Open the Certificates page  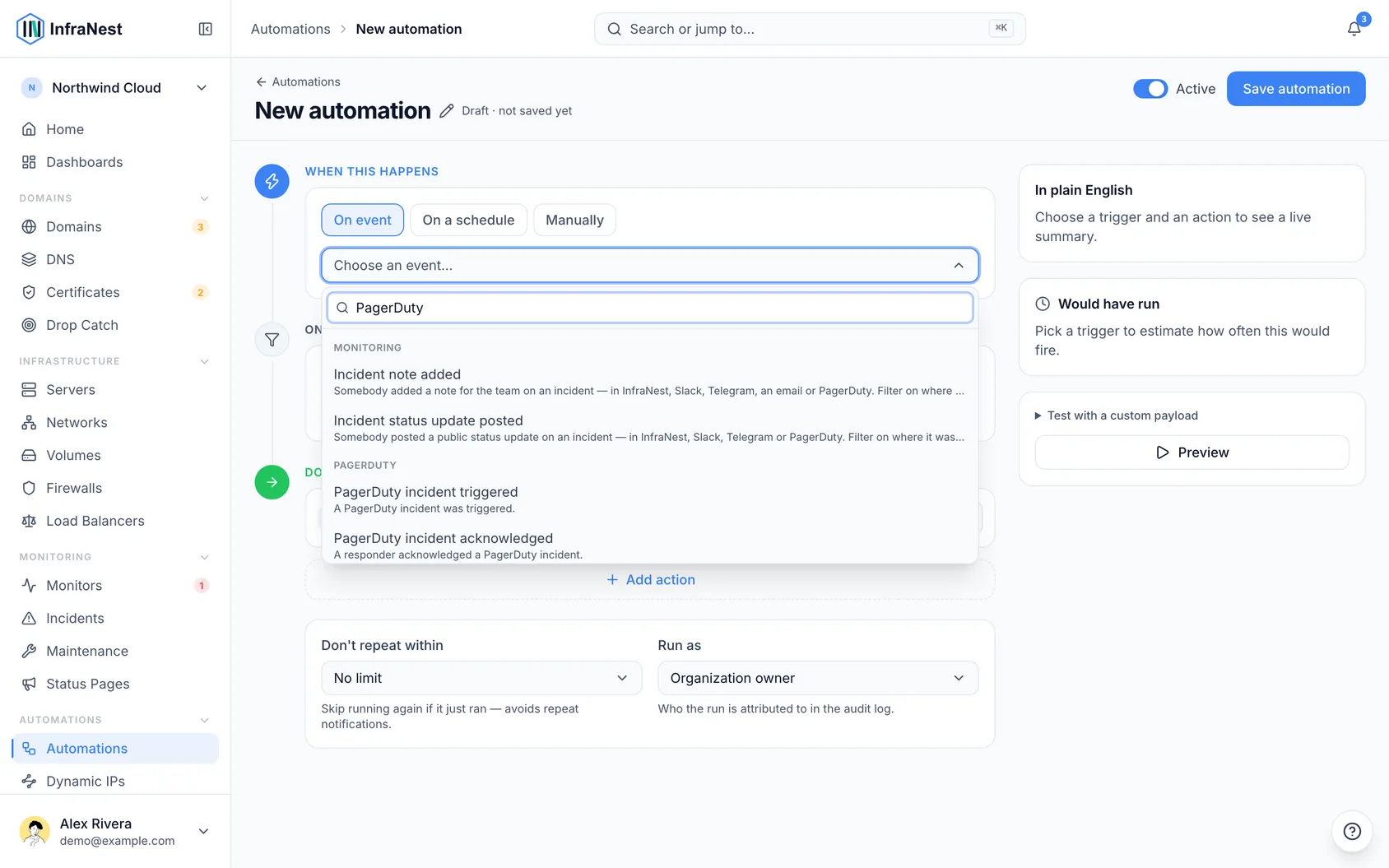coord(115,292)
